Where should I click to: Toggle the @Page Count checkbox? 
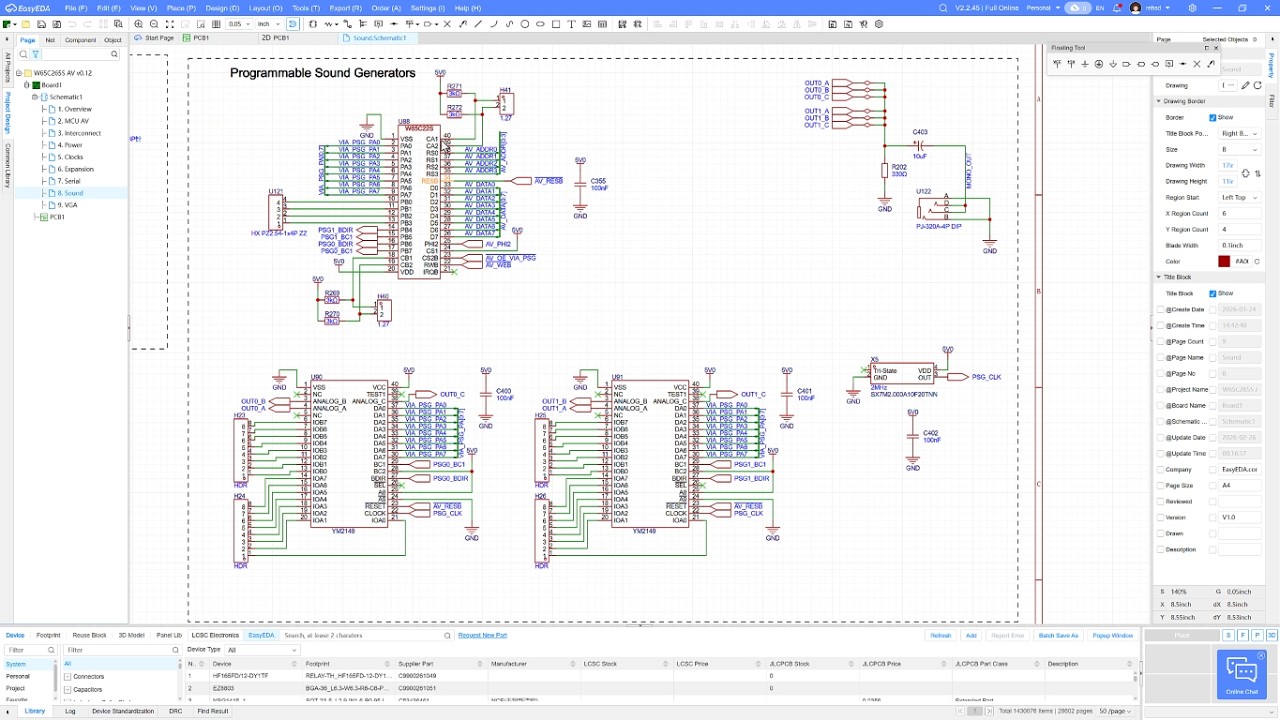(1161, 341)
